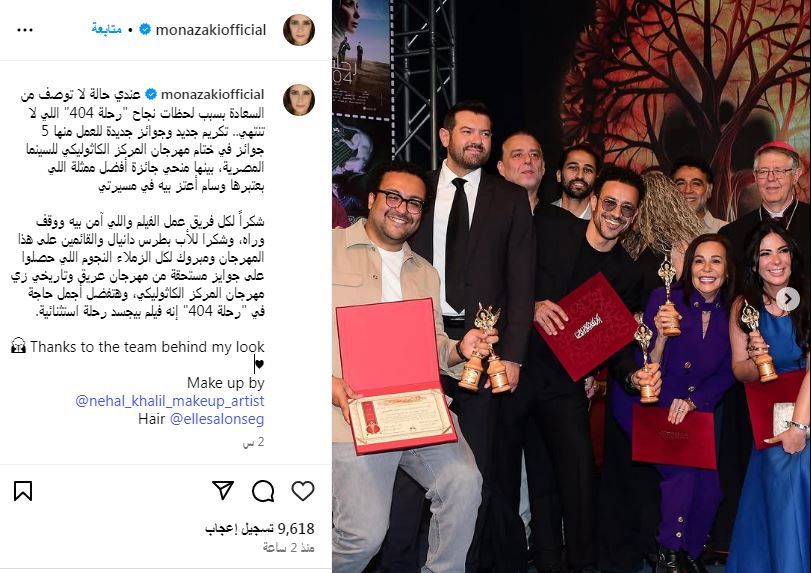Visit @ellesalonseg hair salon mention
Viewport: 811px width, 573px height.
click(217, 419)
